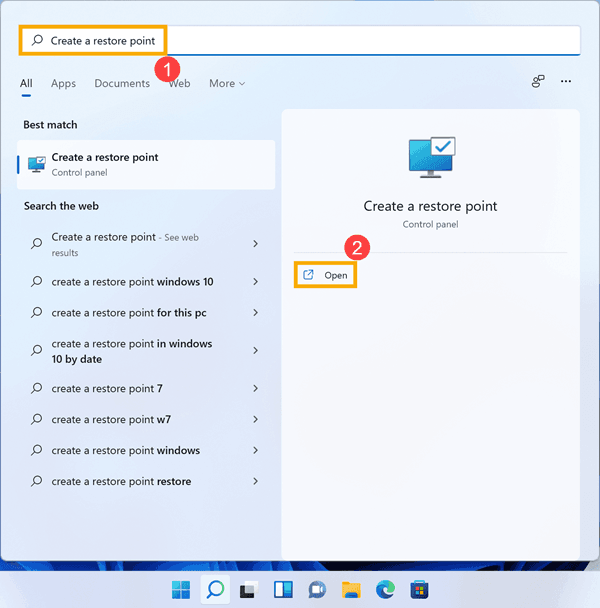Image resolution: width=600 pixels, height=608 pixels.
Task: Select 'create a restore point for this pc' suggestion
Action: (129, 313)
